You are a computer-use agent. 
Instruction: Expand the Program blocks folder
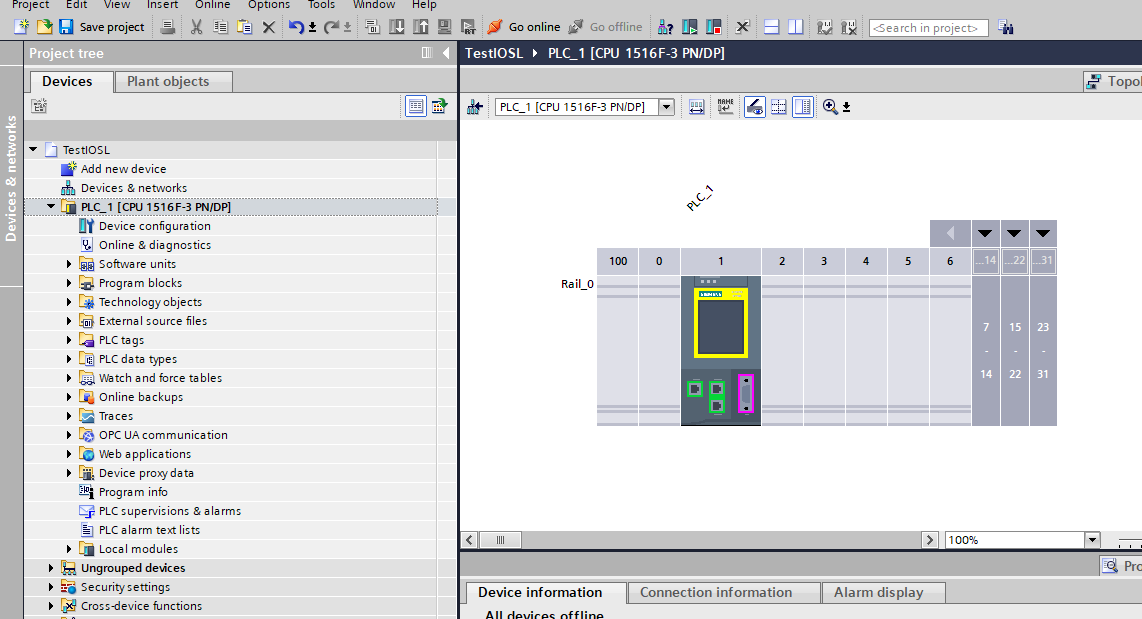69,283
